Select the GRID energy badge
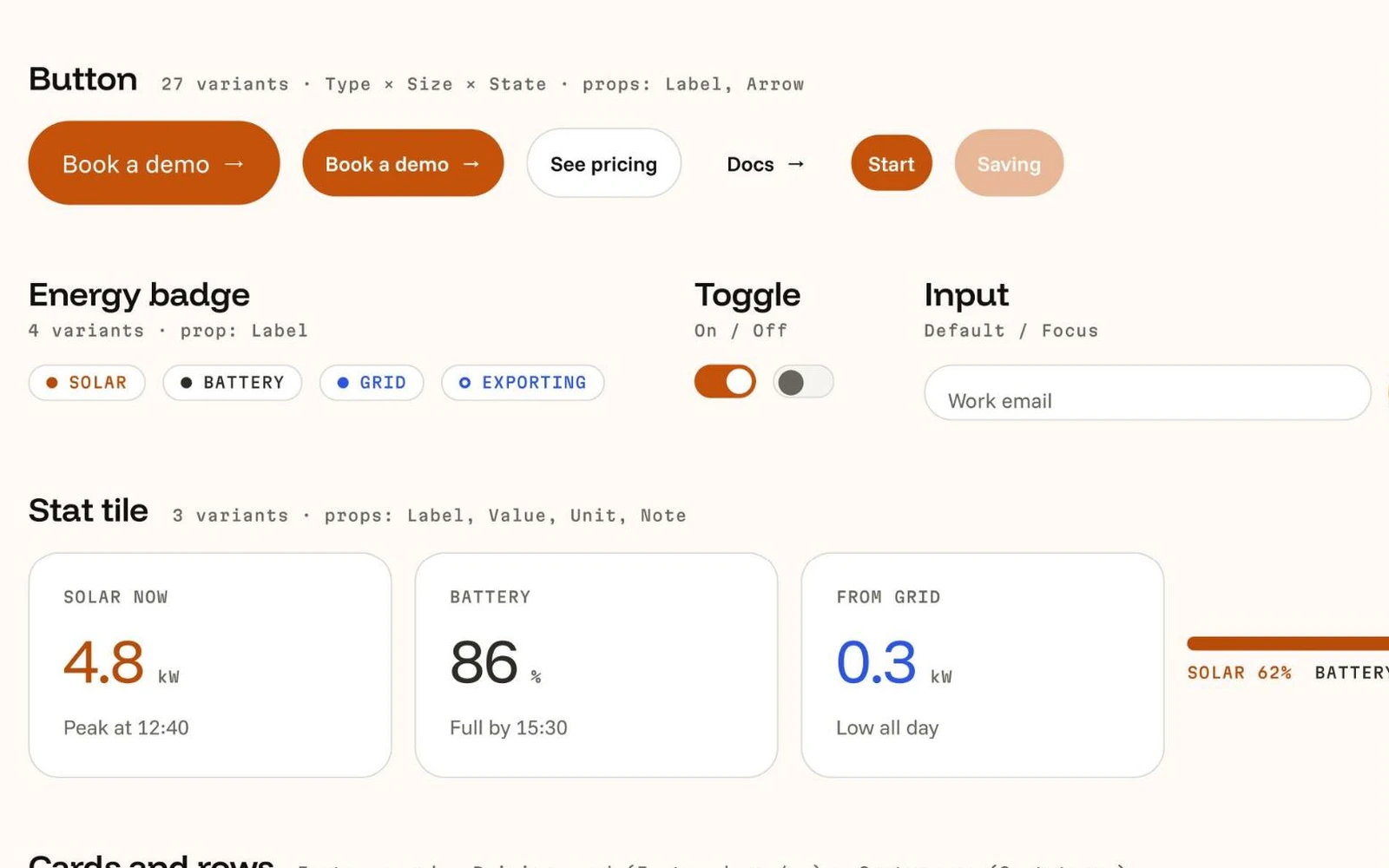The height and width of the screenshot is (868, 1389). pyautogui.click(x=372, y=383)
